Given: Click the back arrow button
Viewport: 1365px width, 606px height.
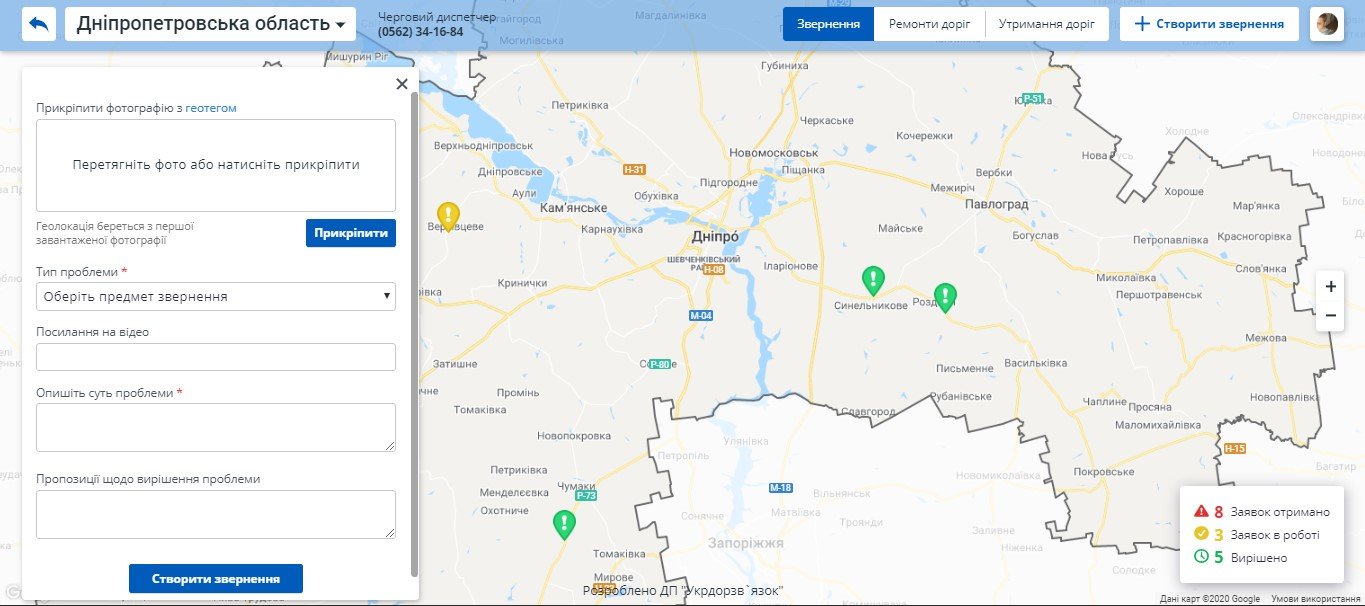Looking at the screenshot, I should 39,24.
